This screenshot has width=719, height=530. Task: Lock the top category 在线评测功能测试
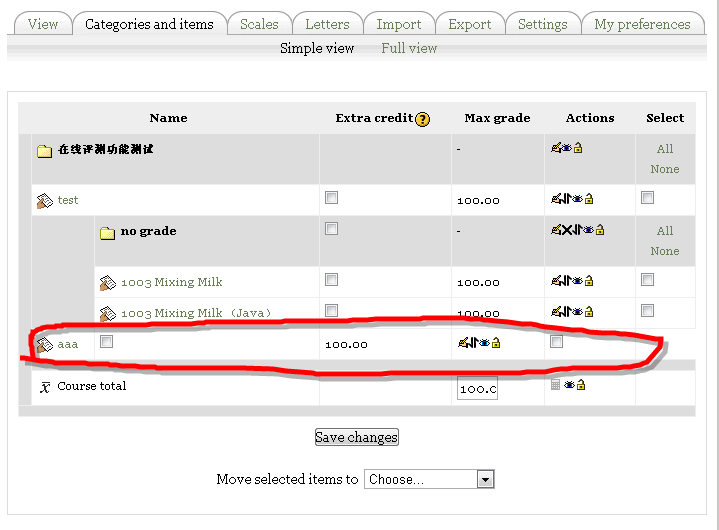point(578,148)
